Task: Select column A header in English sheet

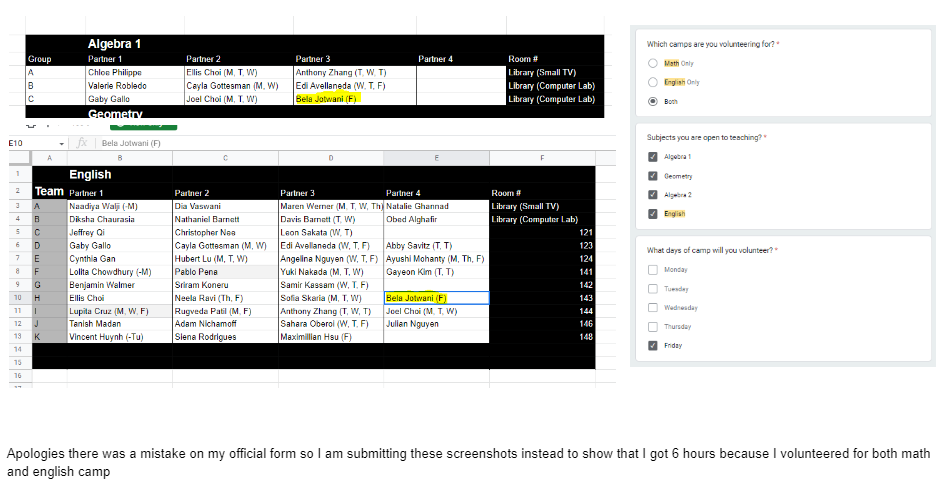Action: click(49, 158)
